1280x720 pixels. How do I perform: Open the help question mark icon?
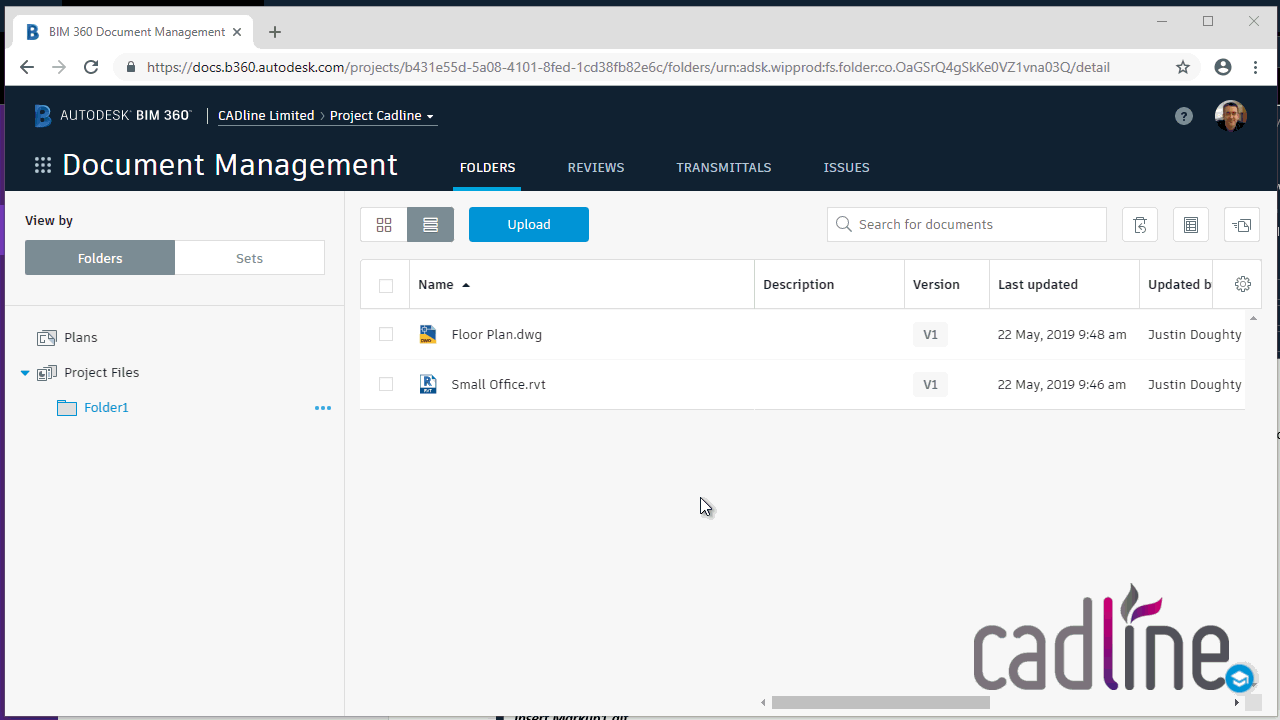coord(1184,116)
